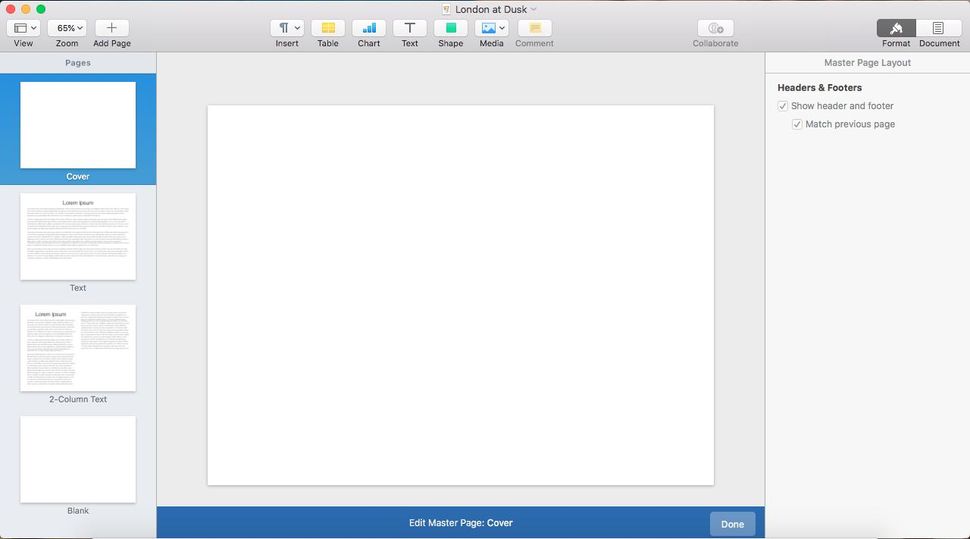Insert a Chart from the toolbar
This screenshot has height=539, width=970.
[x=369, y=28]
